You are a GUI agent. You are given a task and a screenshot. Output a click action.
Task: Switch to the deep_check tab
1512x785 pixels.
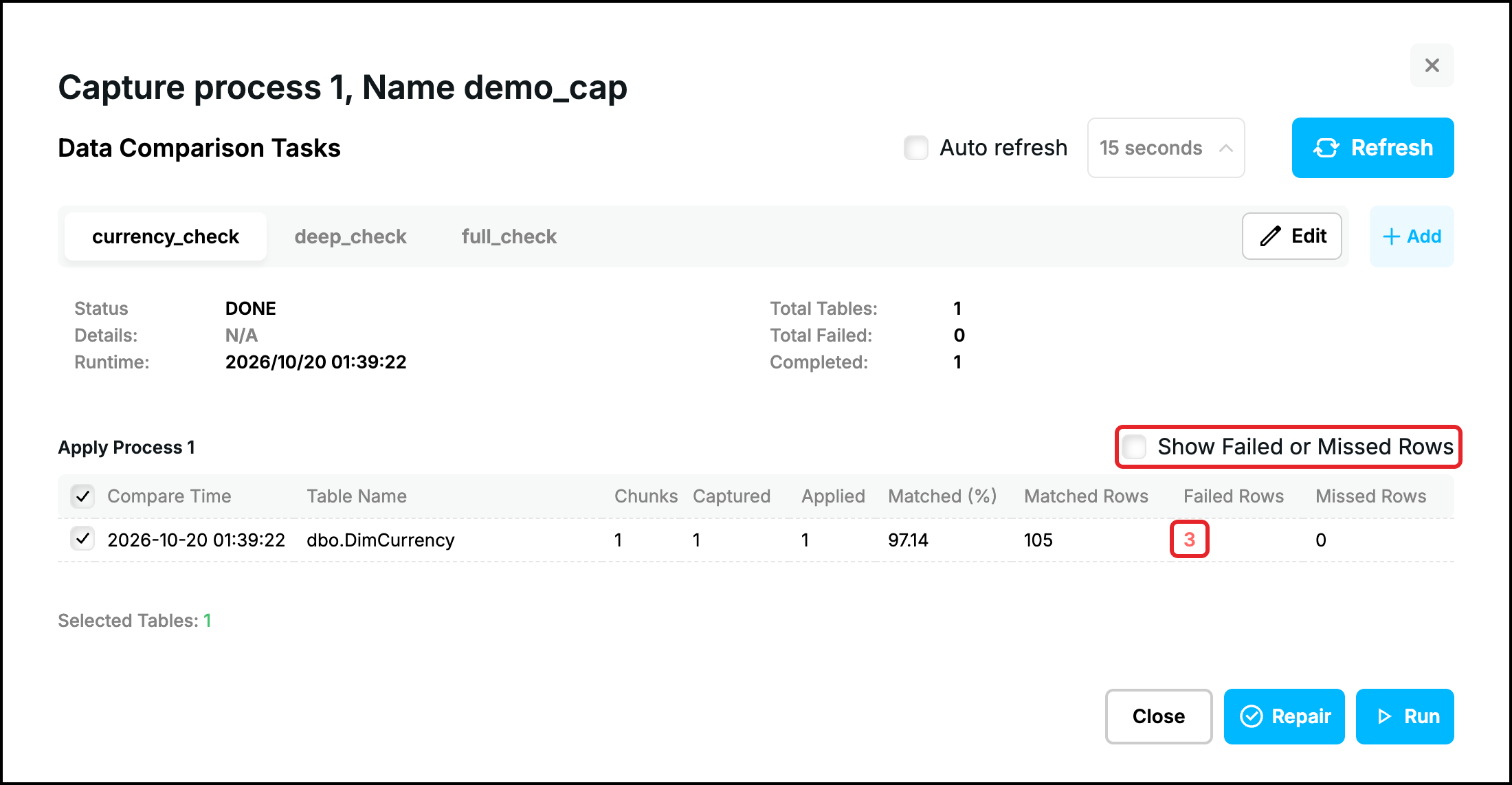350,237
